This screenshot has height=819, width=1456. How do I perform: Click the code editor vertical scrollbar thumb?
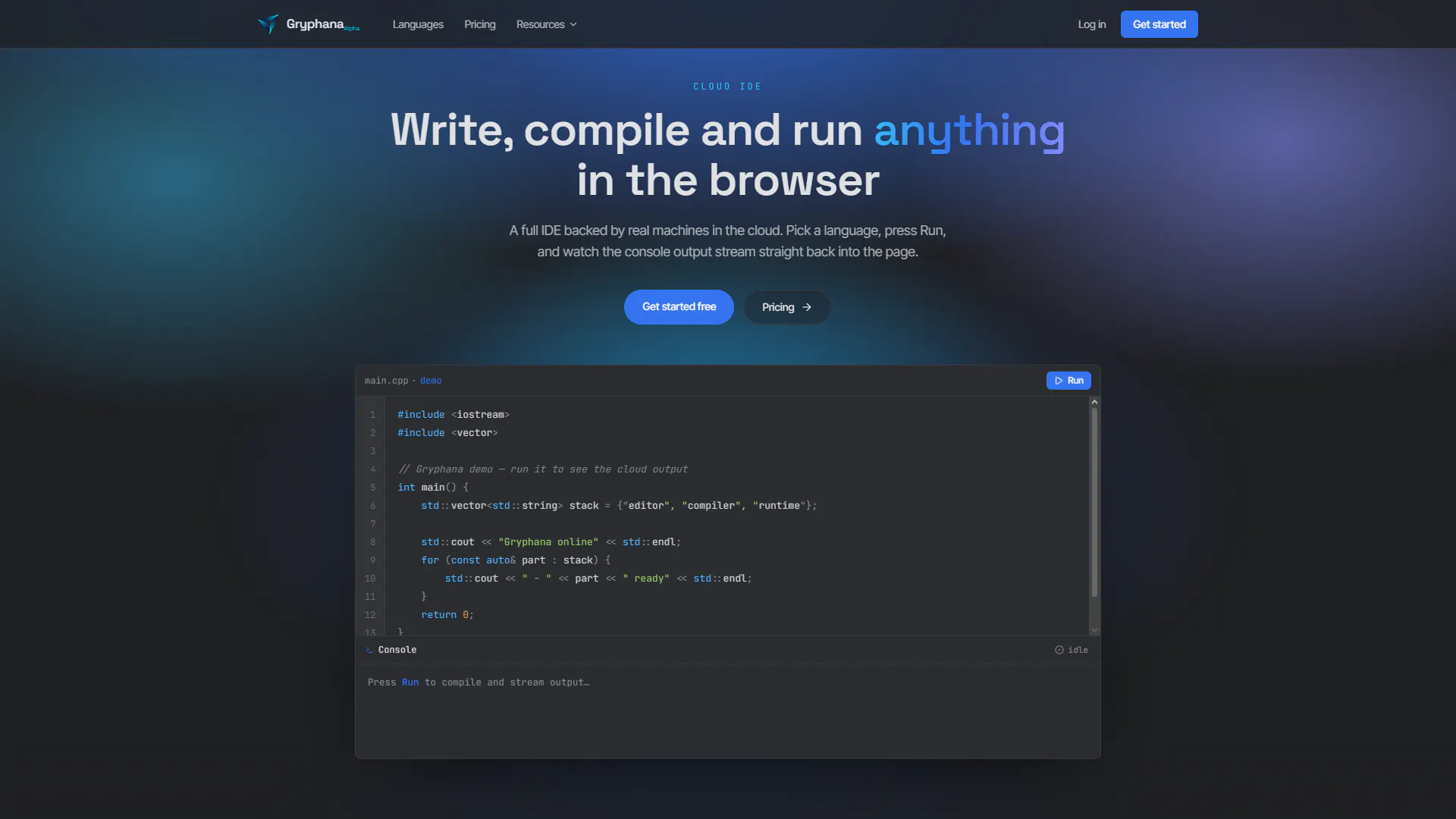[x=1094, y=503]
